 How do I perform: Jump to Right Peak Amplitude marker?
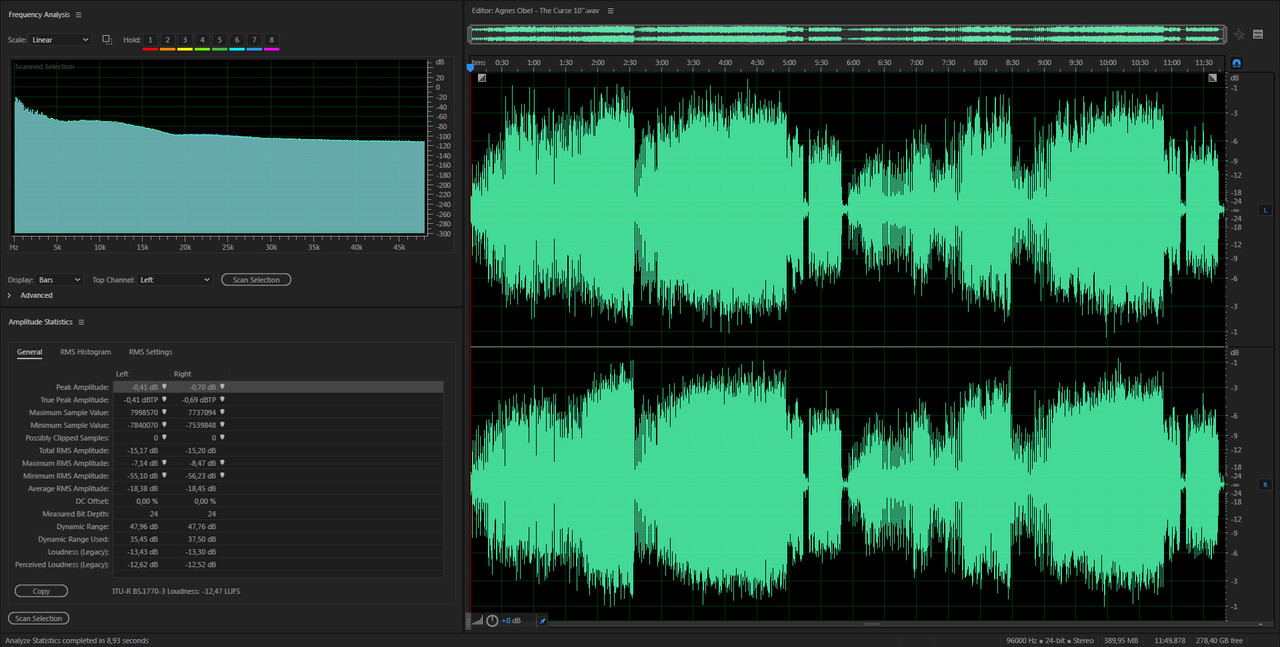coord(223,386)
